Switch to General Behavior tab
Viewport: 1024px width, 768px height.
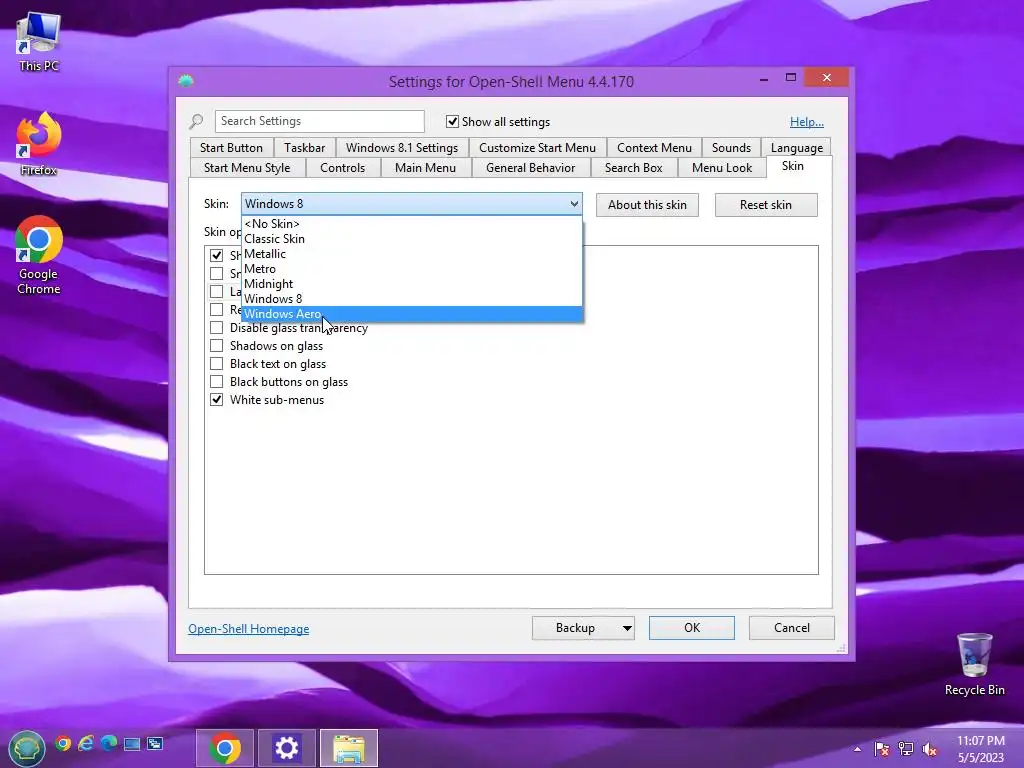click(530, 168)
